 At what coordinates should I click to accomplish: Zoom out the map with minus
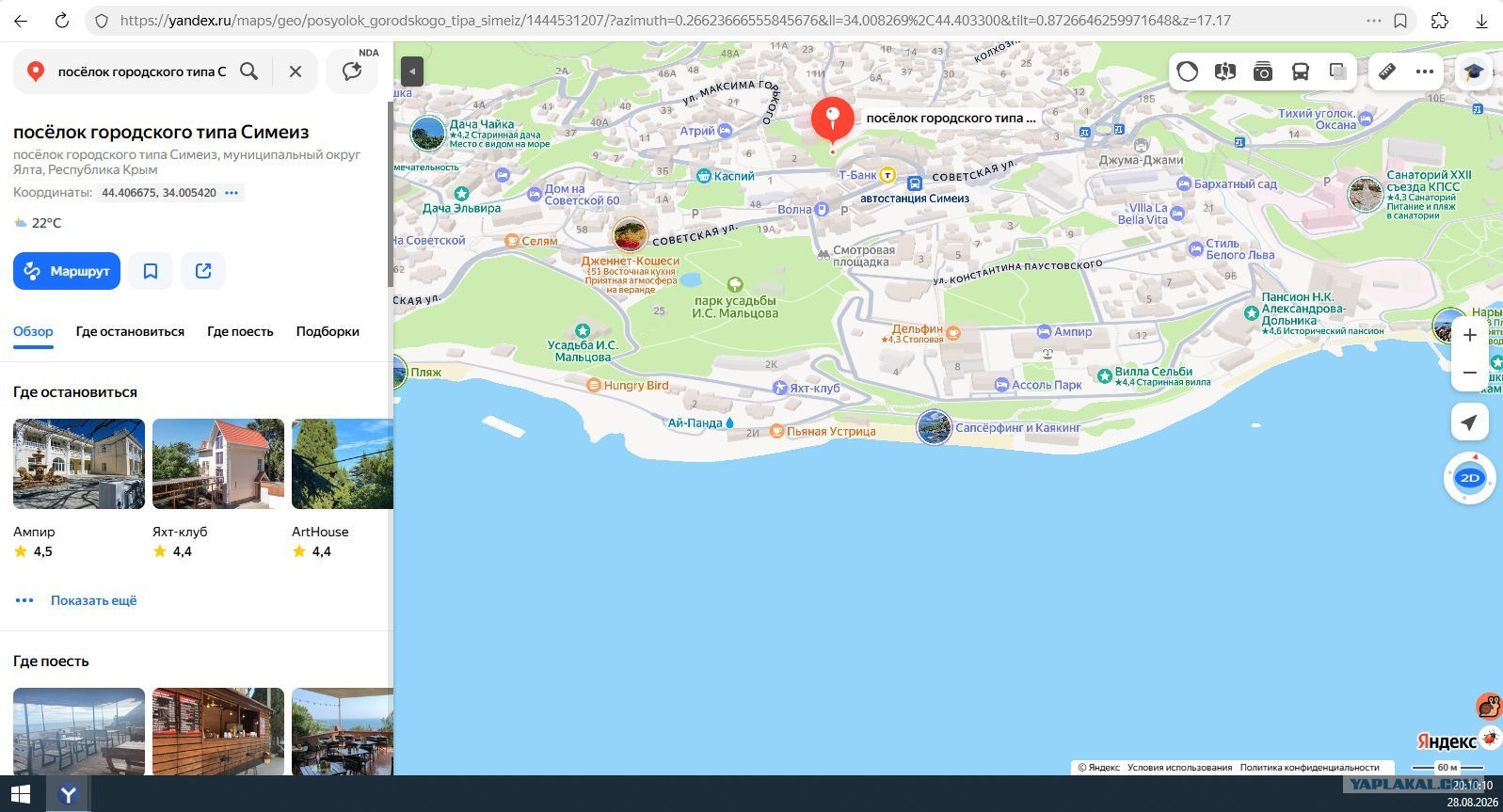pos(1470,373)
